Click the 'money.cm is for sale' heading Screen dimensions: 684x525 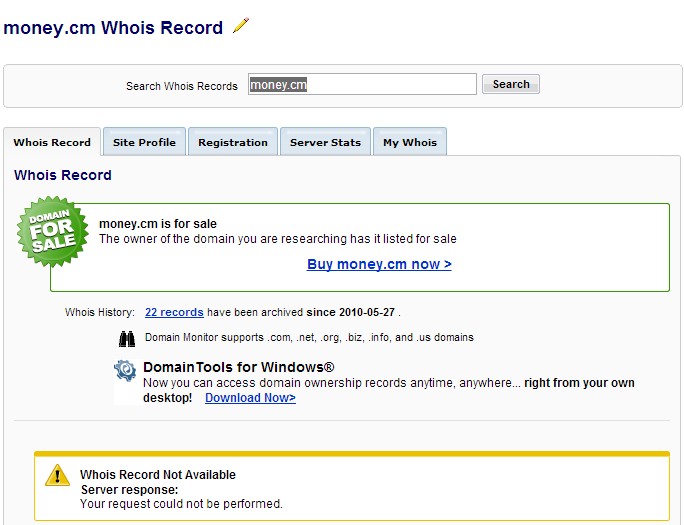point(158,224)
